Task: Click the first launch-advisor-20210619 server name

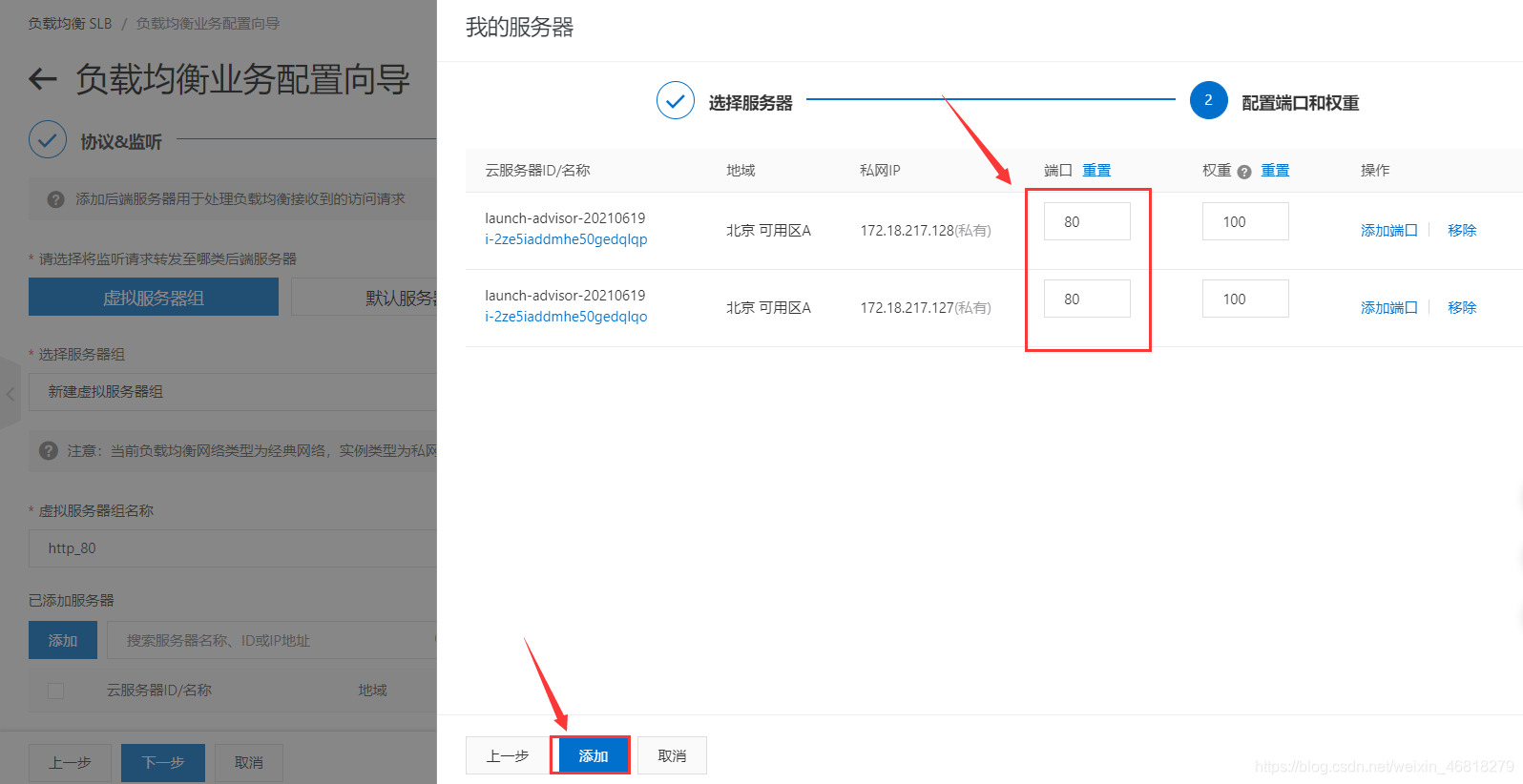Action: pyautogui.click(x=565, y=217)
